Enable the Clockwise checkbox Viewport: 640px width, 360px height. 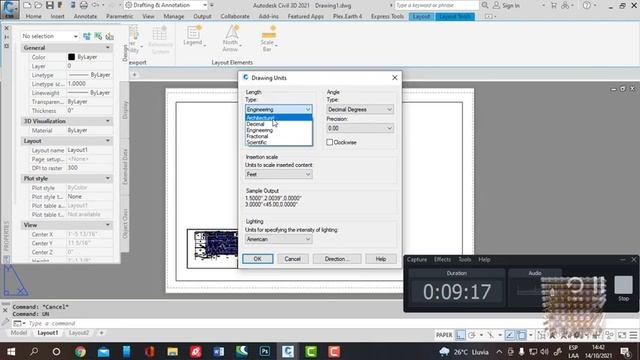coord(329,142)
